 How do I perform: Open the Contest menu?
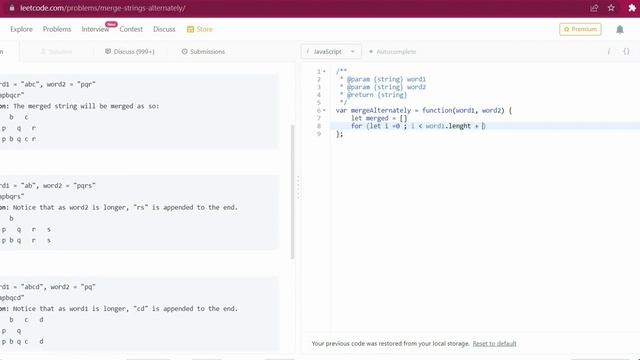pos(131,29)
